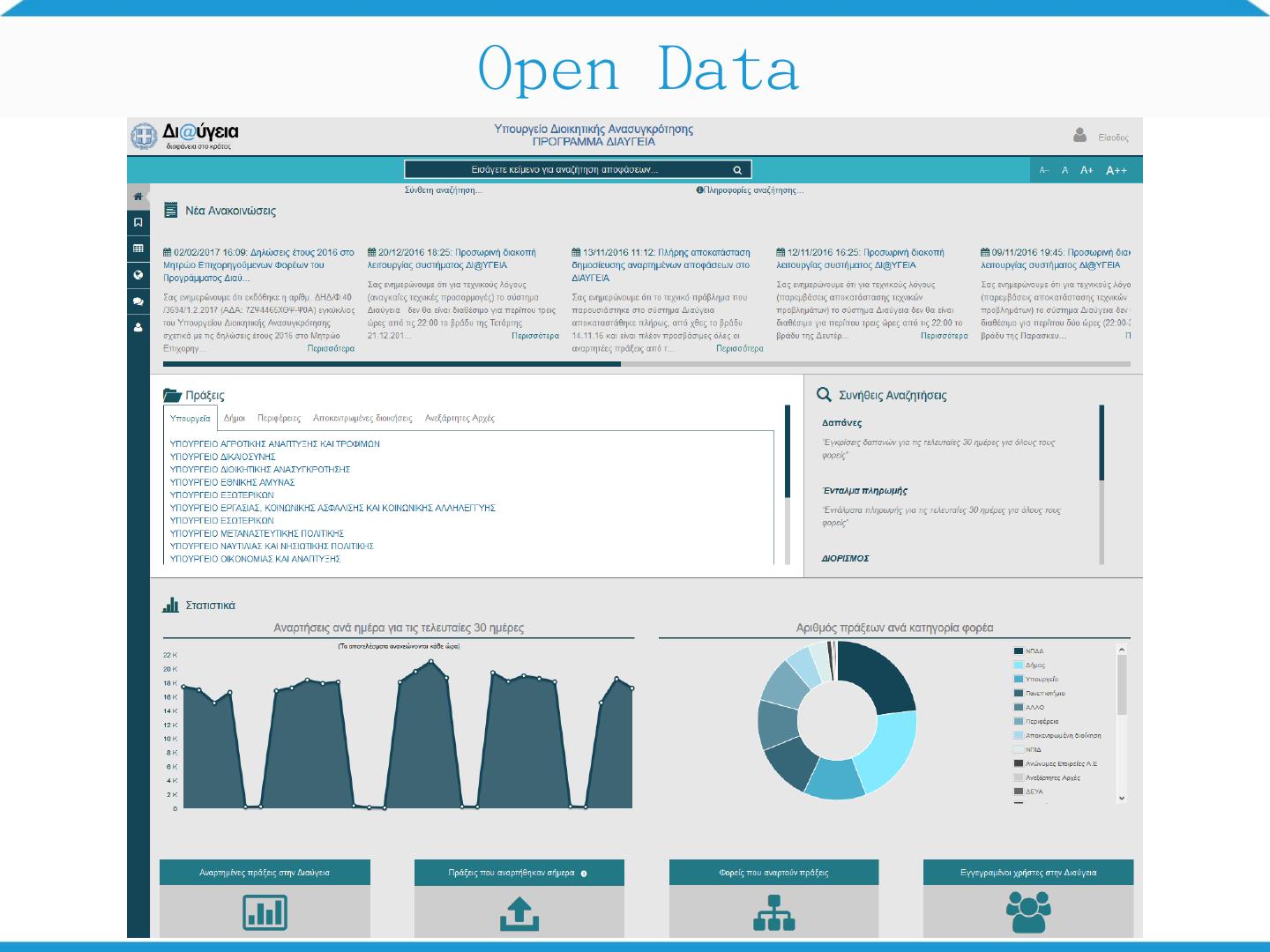Open the comments bubble icon in sidebar
The width and height of the screenshot is (1270, 952).
pyautogui.click(x=138, y=301)
